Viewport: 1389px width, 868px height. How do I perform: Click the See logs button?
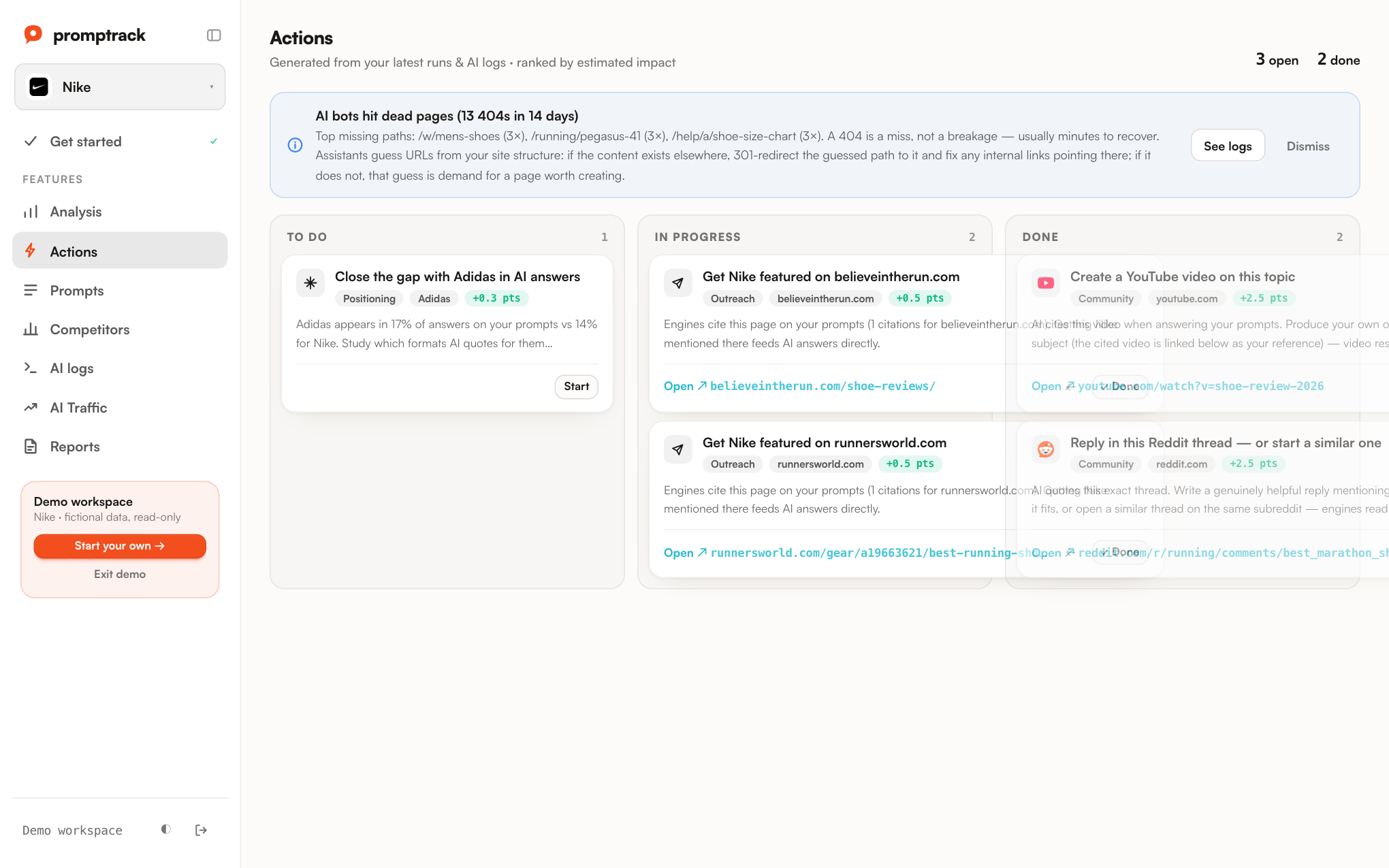pyautogui.click(x=1228, y=146)
